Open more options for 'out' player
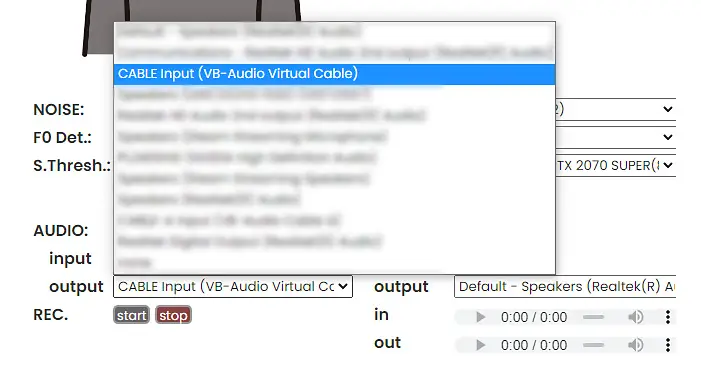This screenshot has height=385, width=701. [x=668, y=345]
